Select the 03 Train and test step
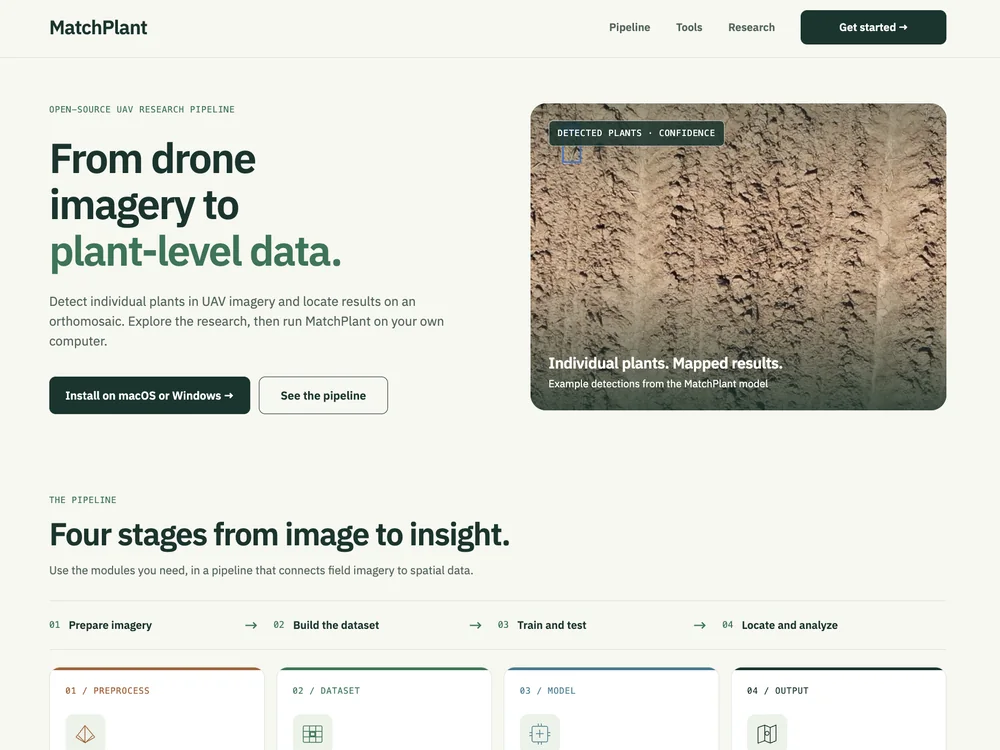Screen dimensions: 1000x750 (541, 625)
